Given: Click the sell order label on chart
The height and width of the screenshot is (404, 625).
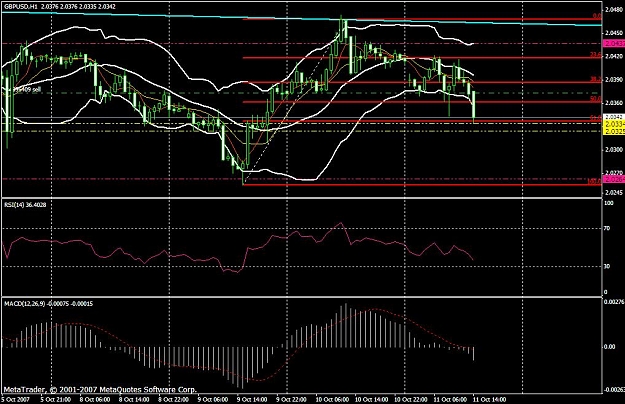Looking at the screenshot, I should click(27, 90).
